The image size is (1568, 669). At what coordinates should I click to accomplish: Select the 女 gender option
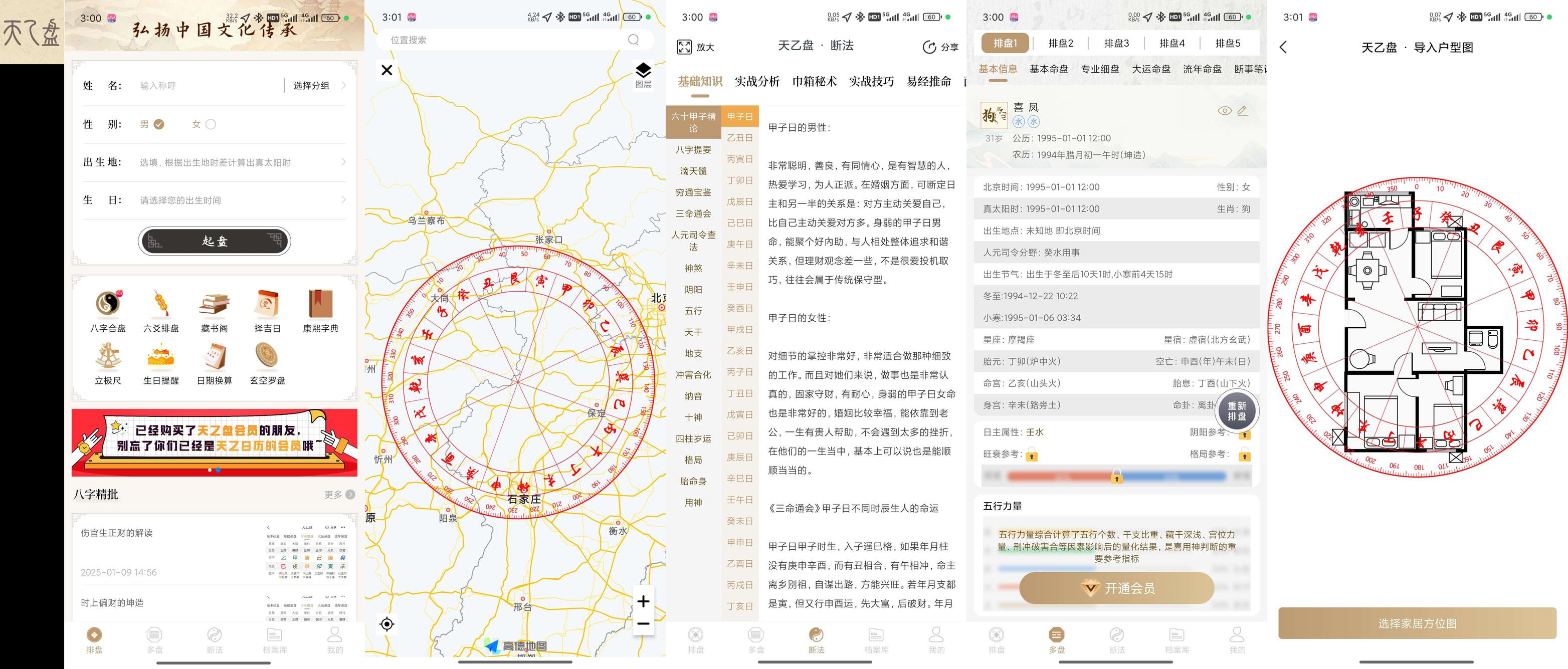pos(204,124)
